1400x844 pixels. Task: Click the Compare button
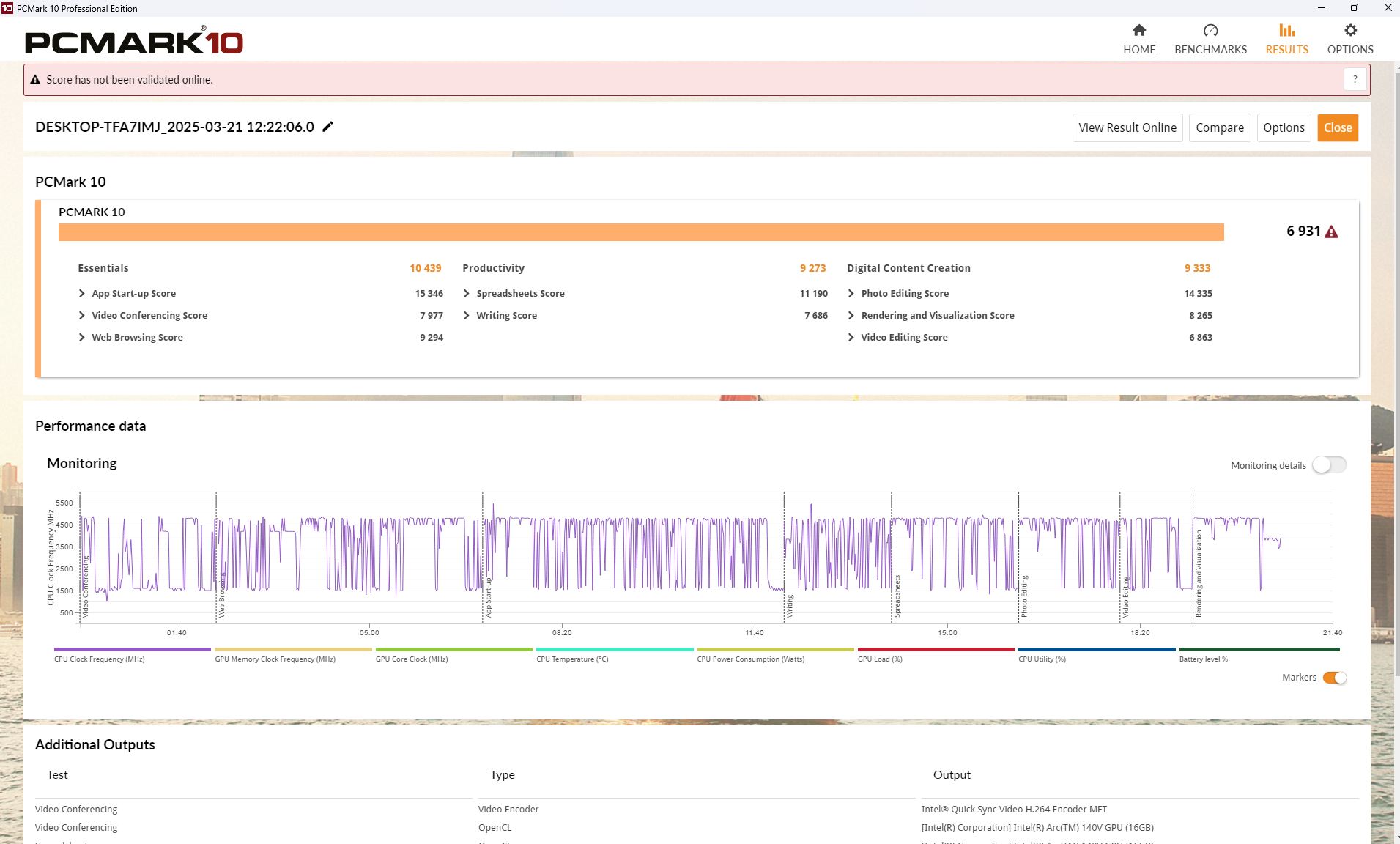[x=1219, y=127]
